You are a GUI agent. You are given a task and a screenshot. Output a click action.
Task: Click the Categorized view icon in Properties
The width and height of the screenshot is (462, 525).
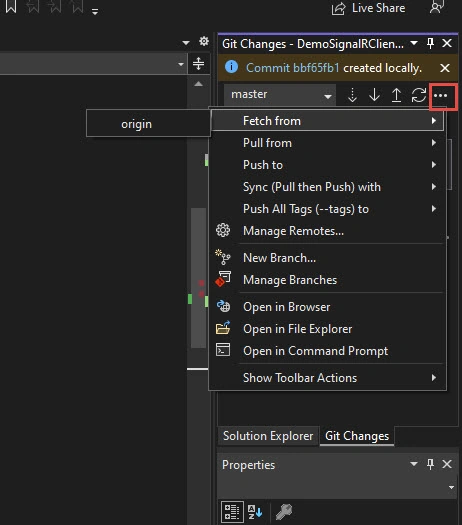click(232, 512)
